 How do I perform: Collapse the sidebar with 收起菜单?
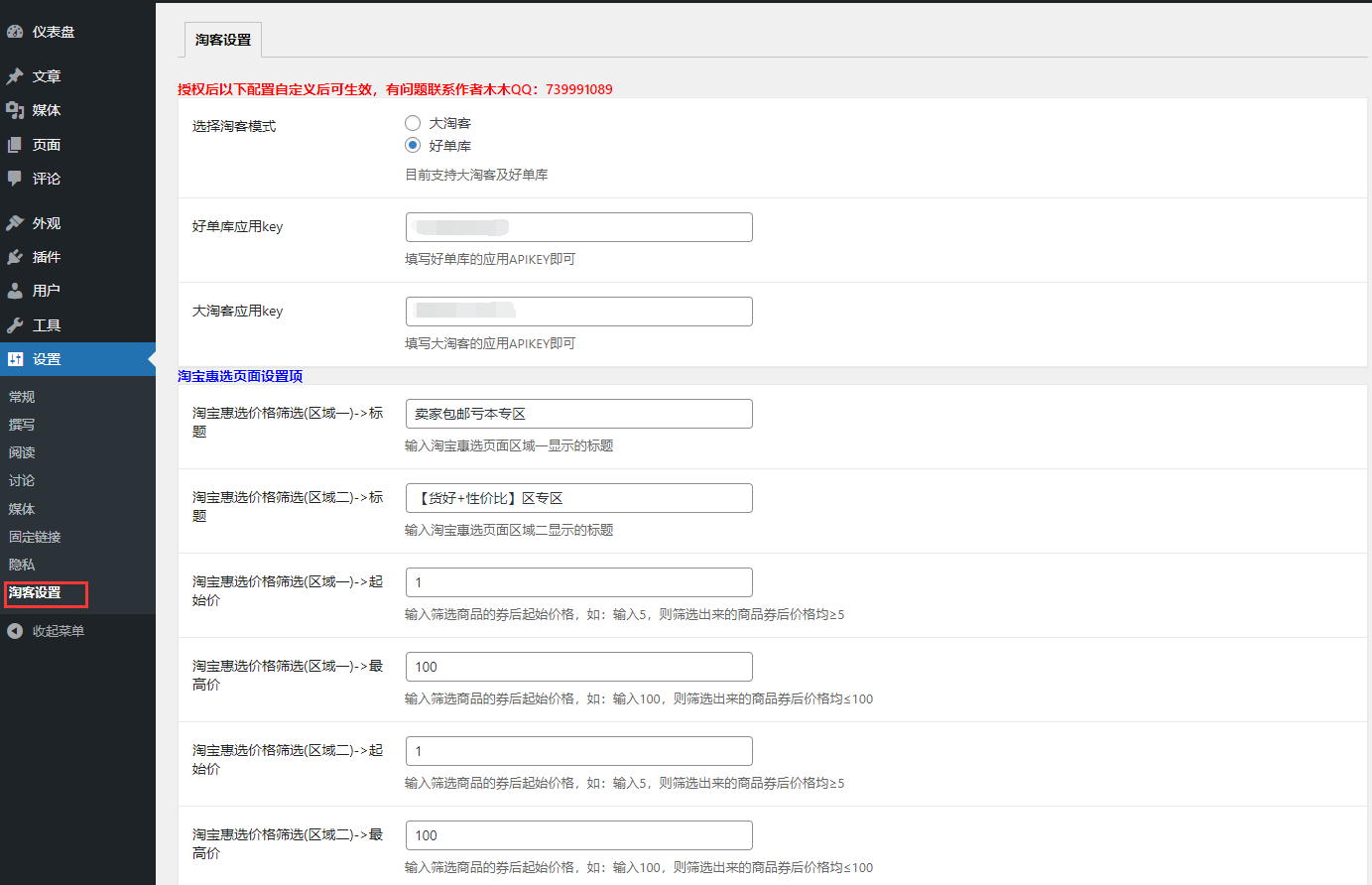(46, 631)
